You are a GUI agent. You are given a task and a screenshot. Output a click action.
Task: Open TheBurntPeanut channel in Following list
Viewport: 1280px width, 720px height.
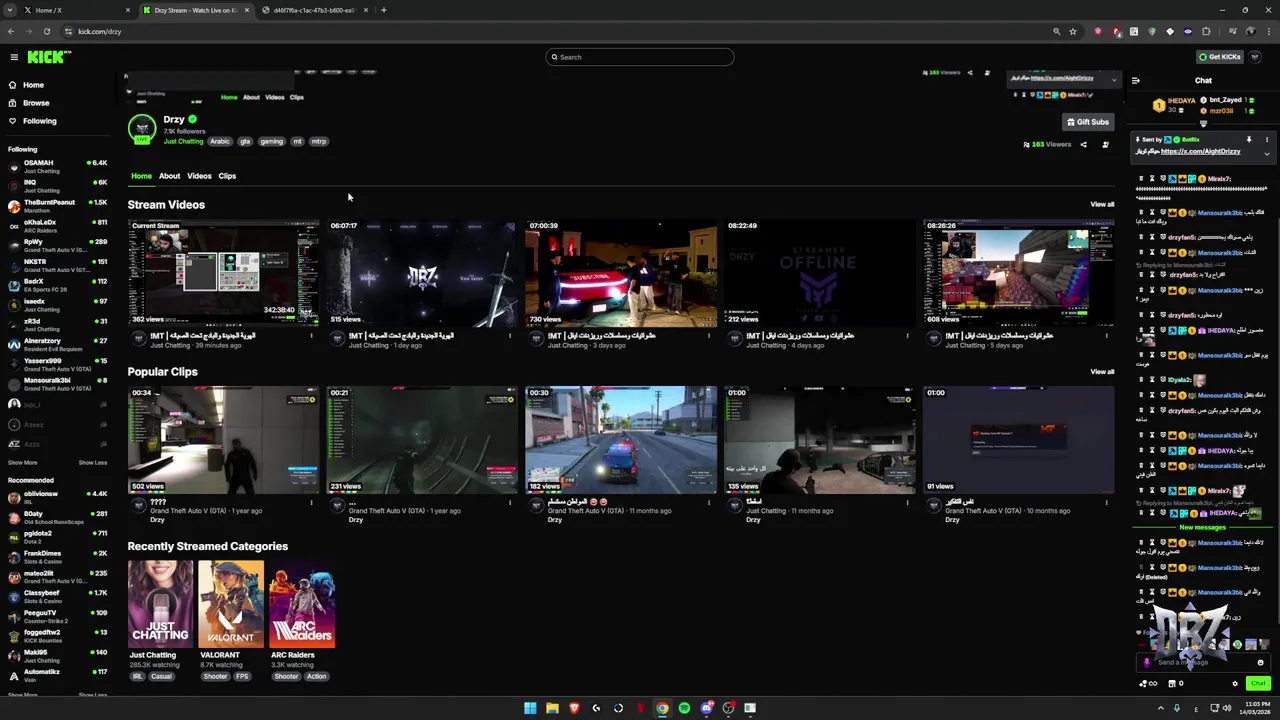(58, 206)
